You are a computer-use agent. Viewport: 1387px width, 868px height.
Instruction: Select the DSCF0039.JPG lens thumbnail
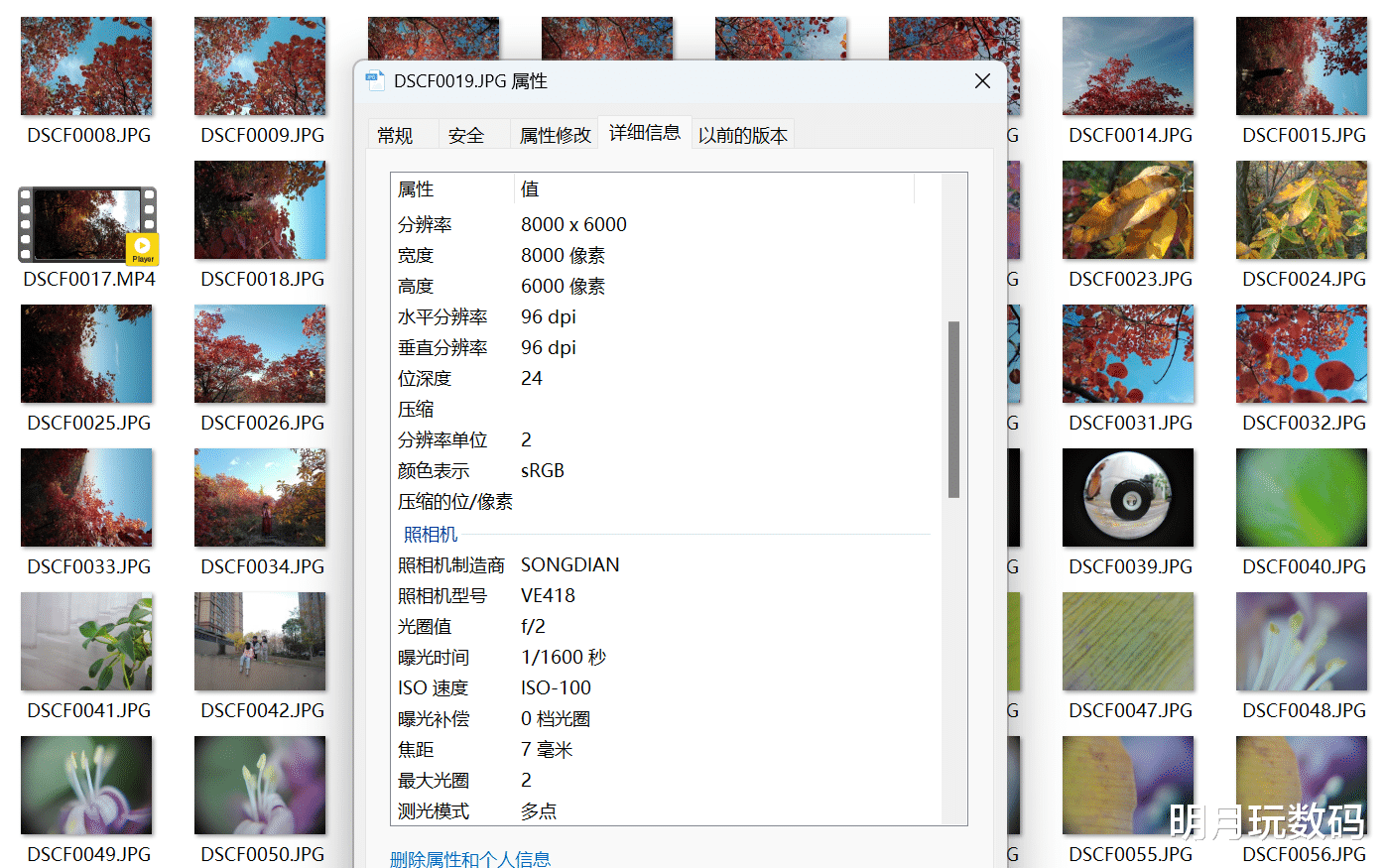[1128, 497]
